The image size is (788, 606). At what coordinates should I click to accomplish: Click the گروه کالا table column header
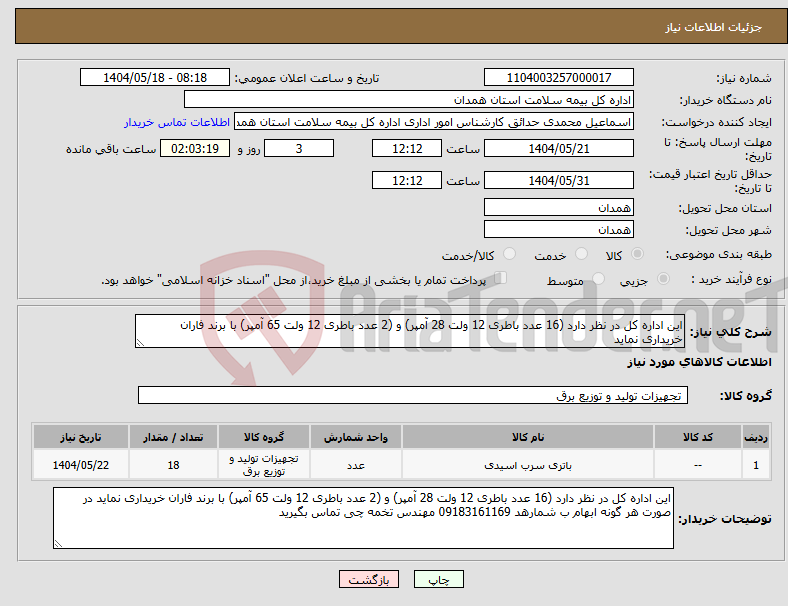point(264,437)
